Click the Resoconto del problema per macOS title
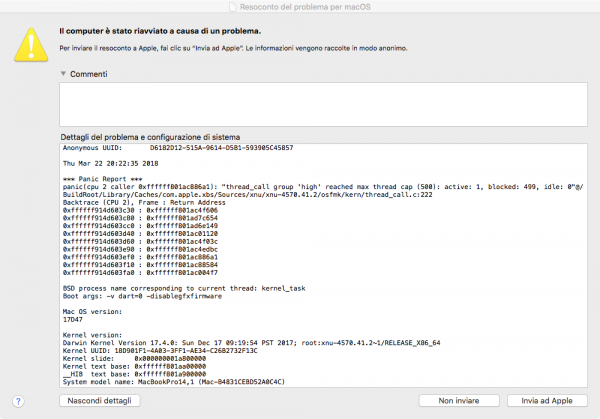The image size is (600, 419). 305,7
